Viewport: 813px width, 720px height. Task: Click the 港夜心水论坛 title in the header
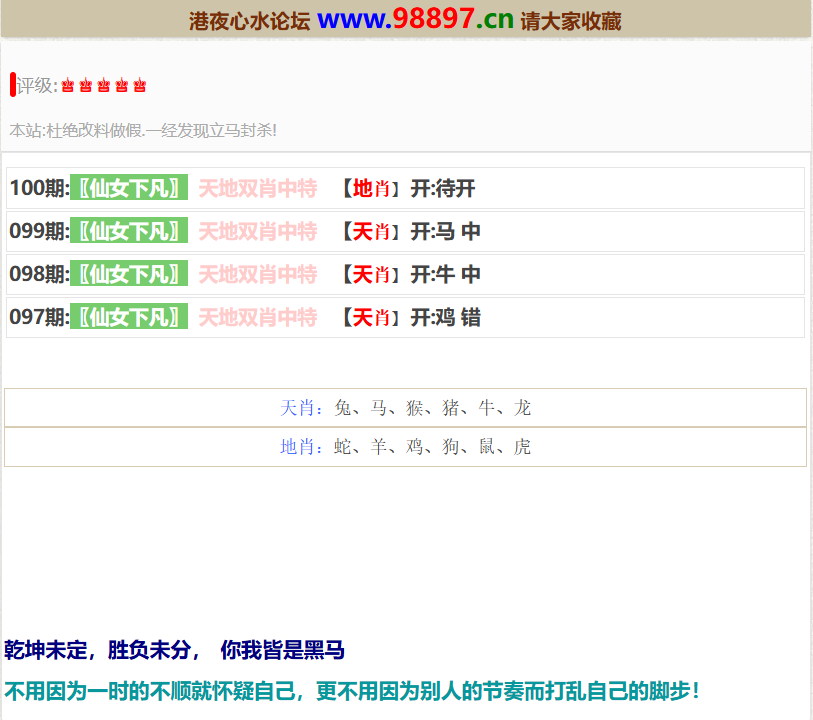pos(249,21)
